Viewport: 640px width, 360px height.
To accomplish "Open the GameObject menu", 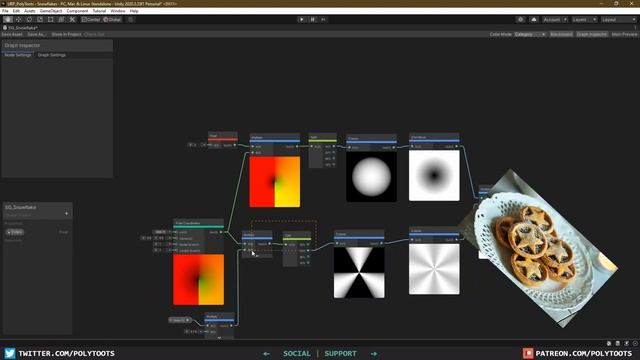I will pyautogui.click(x=51, y=11).
